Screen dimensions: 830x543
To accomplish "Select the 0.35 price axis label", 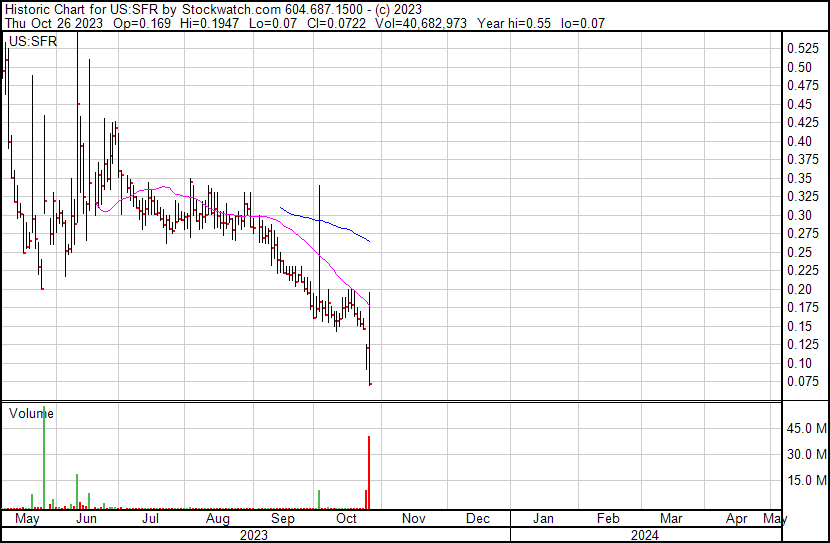I will point(799,178).
